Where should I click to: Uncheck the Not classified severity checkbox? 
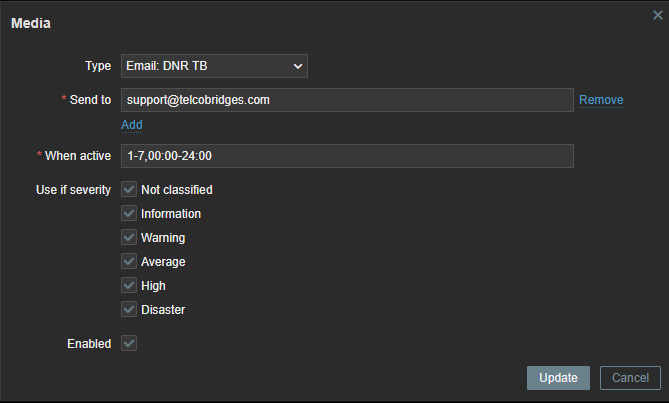click(x=129, y=189)
